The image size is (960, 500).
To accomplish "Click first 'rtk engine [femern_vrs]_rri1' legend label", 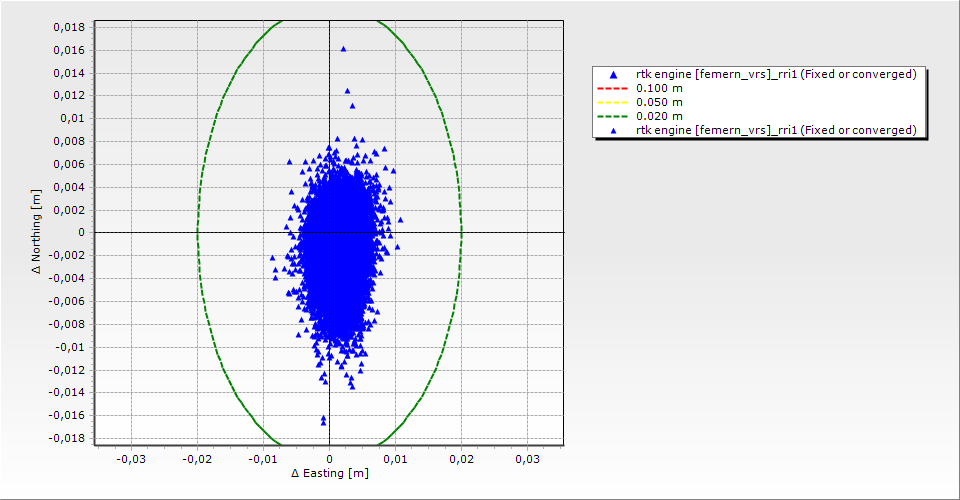I will (x=776, y=74).
